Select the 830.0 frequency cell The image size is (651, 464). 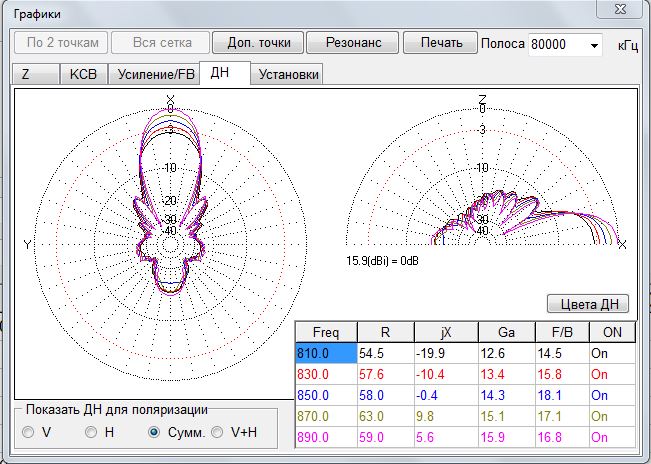pyautogui.click(x=326, y=373)
